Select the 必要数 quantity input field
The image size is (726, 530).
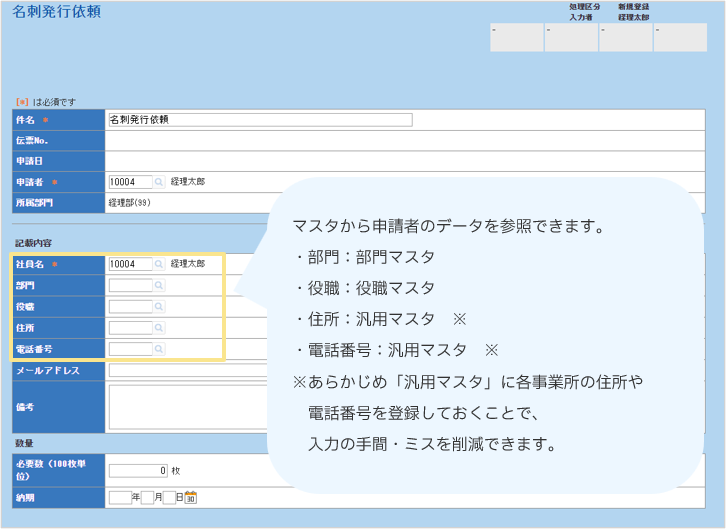[138, 470]
